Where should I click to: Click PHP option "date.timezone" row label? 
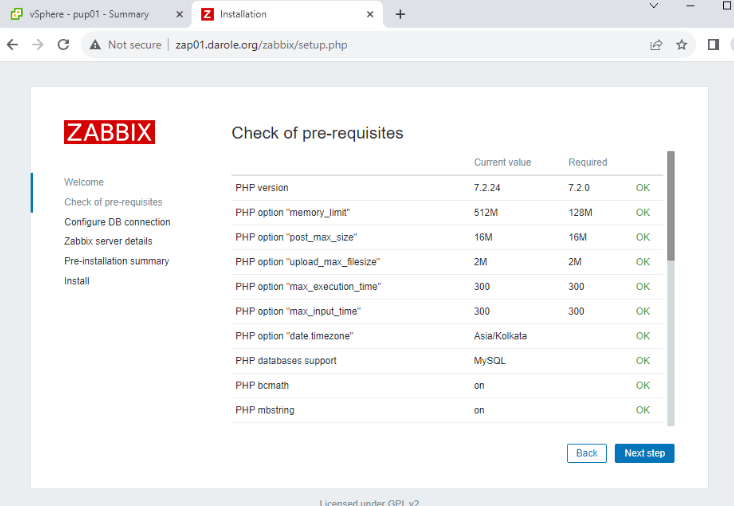pos(294,336)
